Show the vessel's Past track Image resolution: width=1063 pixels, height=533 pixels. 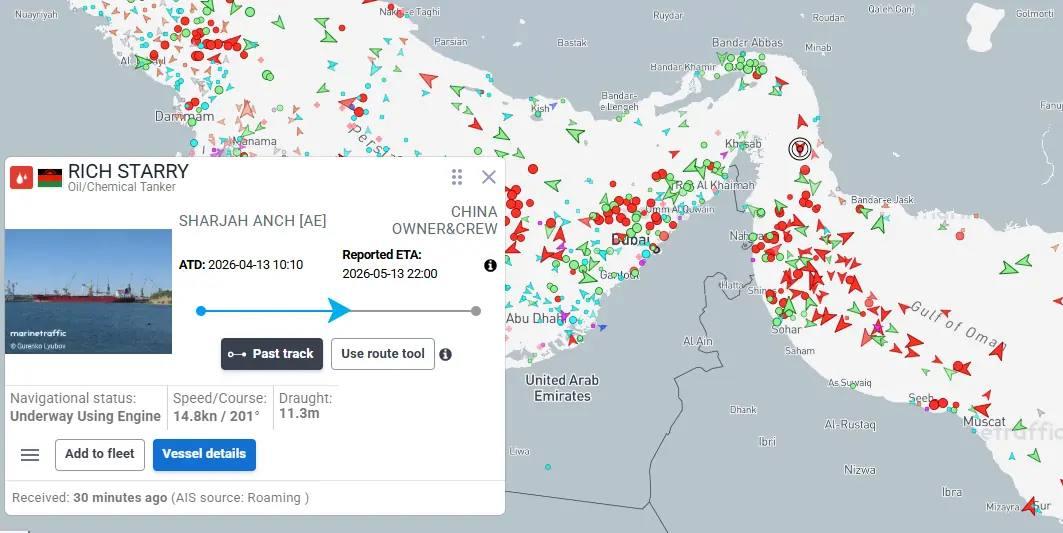tap(271, 354)
